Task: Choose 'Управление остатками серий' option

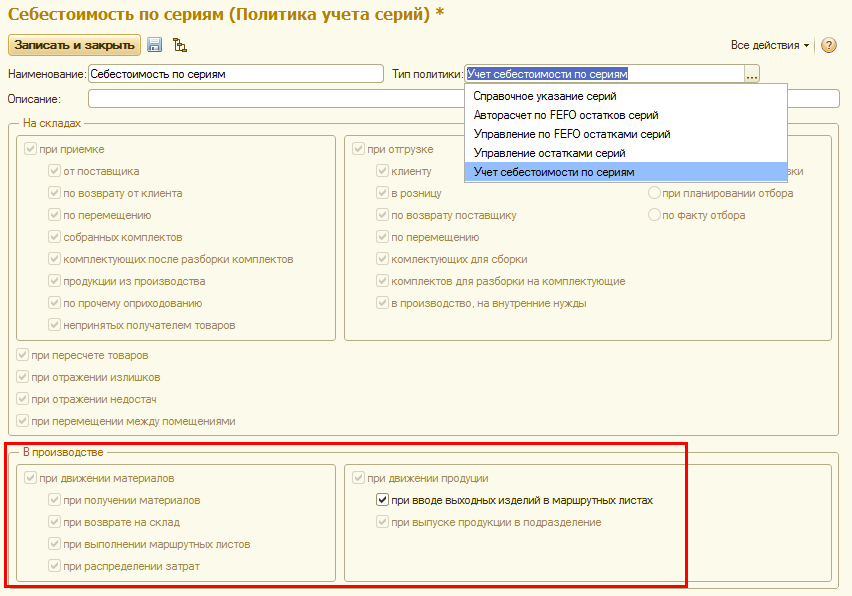Action: [x=625, y=153]
